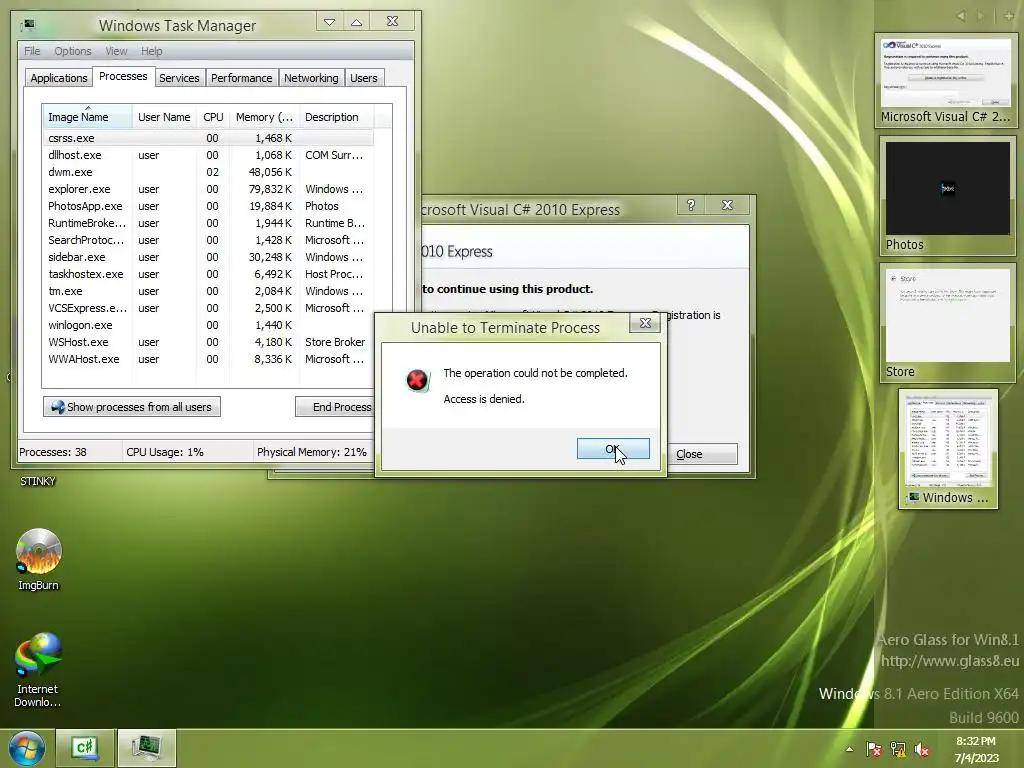Select sidebar.exe process row

coord(209,257)
